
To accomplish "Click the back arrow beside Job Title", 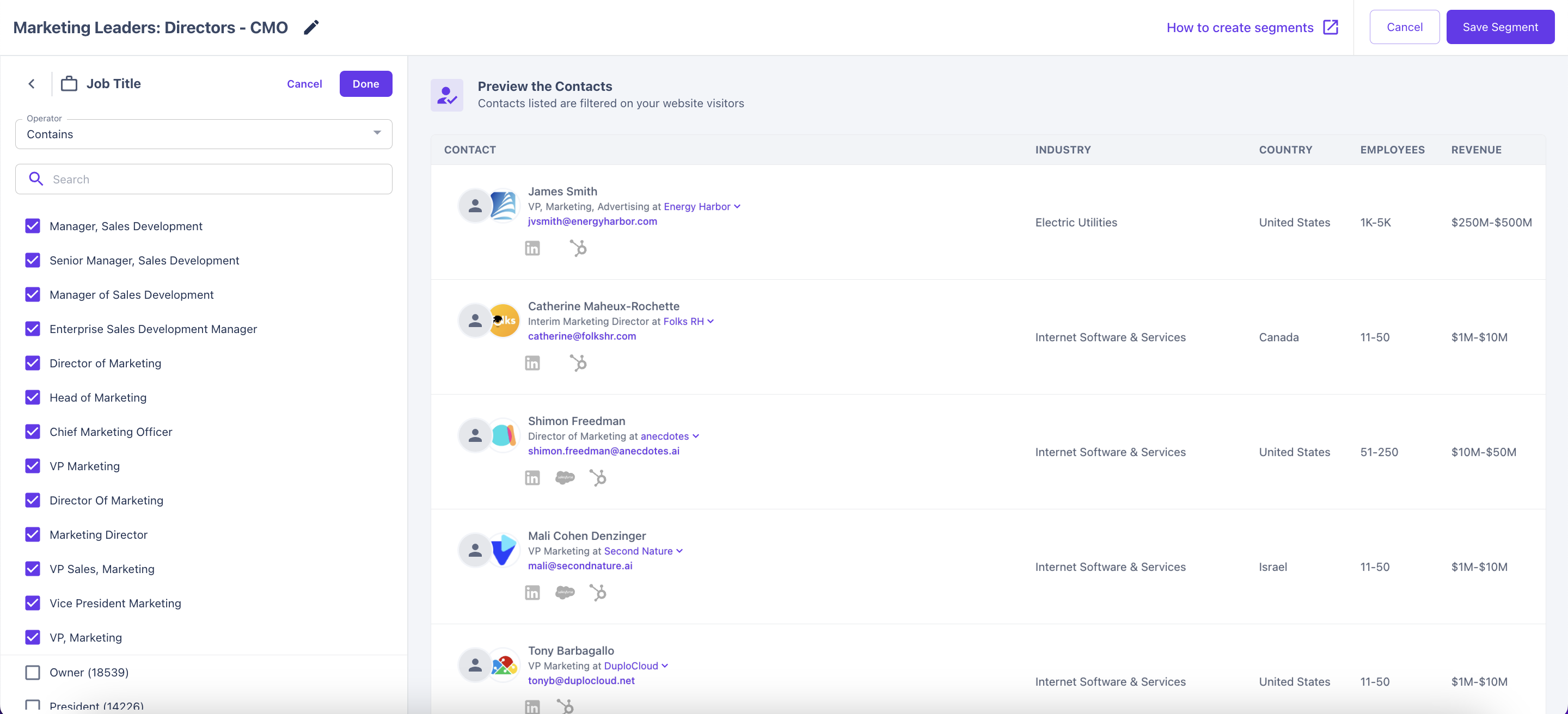I will (32, 84).
